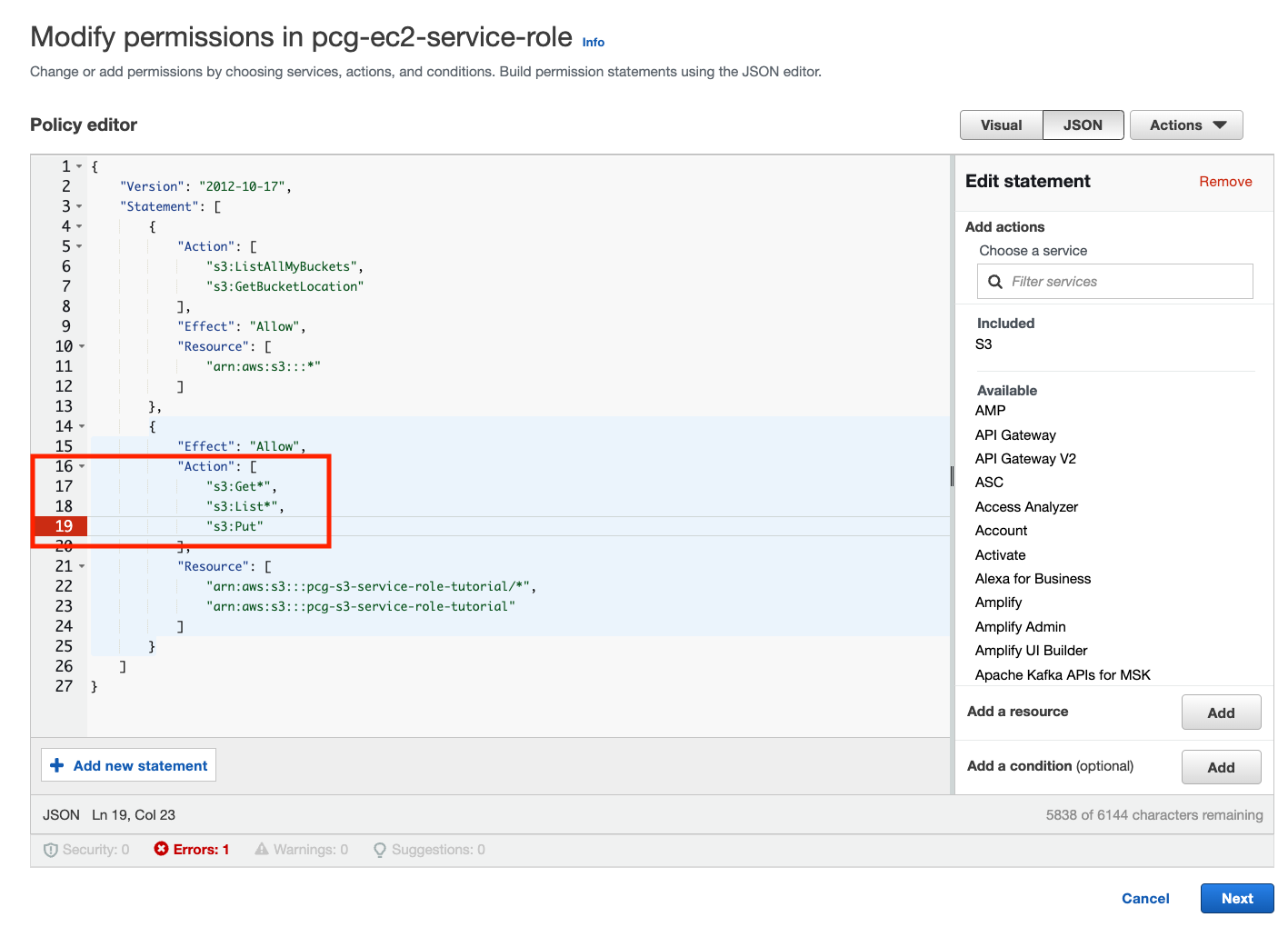Screen dimensions: 1288x937
Task: Focus the Filter services search field
Action: pyautogui.click(x=1114, y=282)
